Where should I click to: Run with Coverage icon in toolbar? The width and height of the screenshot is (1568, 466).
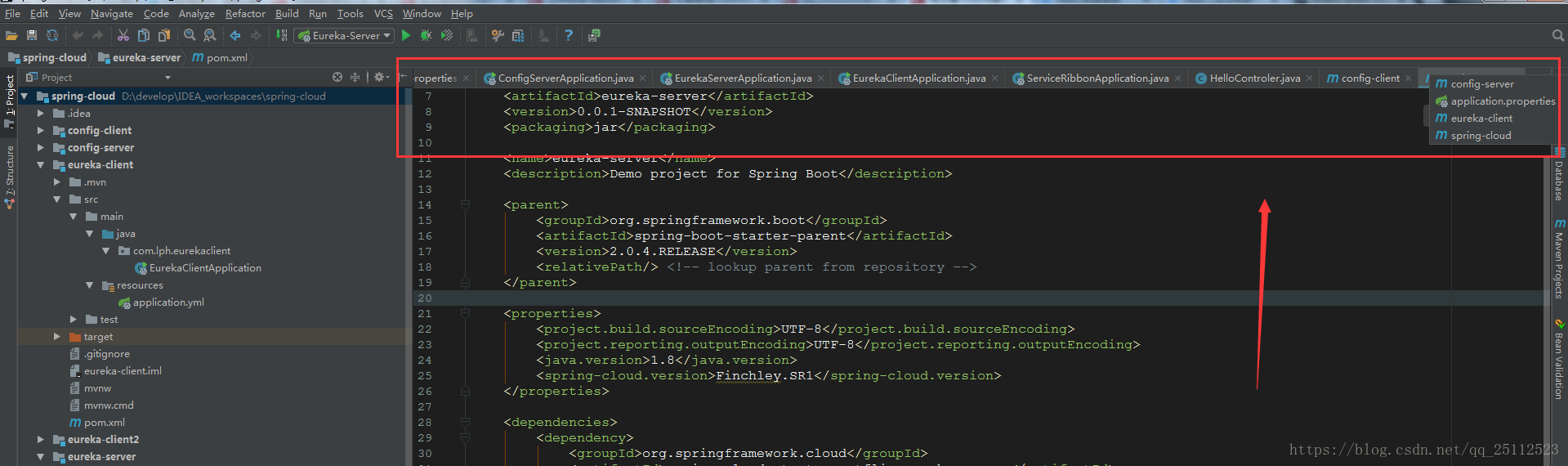coord(447,35)
